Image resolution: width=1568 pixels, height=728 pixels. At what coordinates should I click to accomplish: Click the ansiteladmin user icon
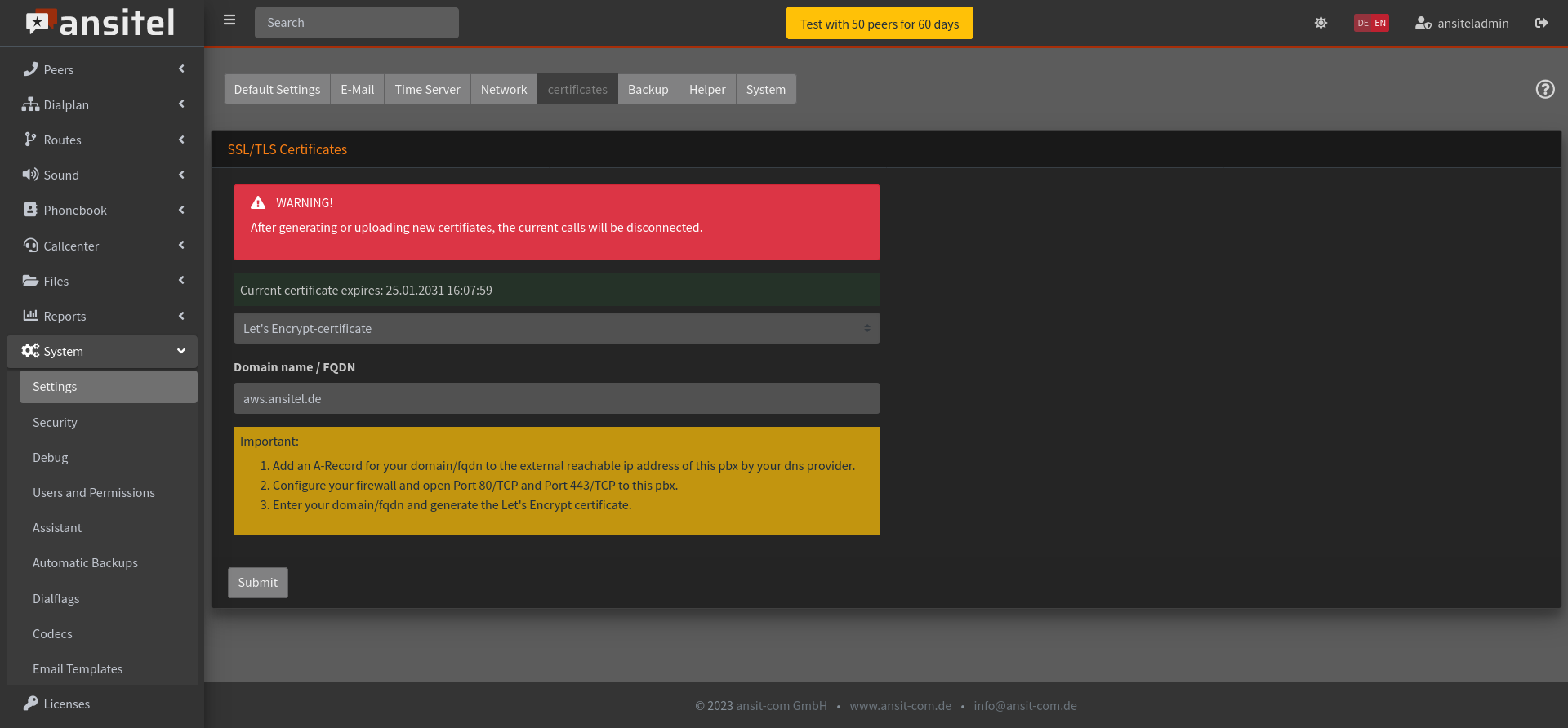point(1423,24)
